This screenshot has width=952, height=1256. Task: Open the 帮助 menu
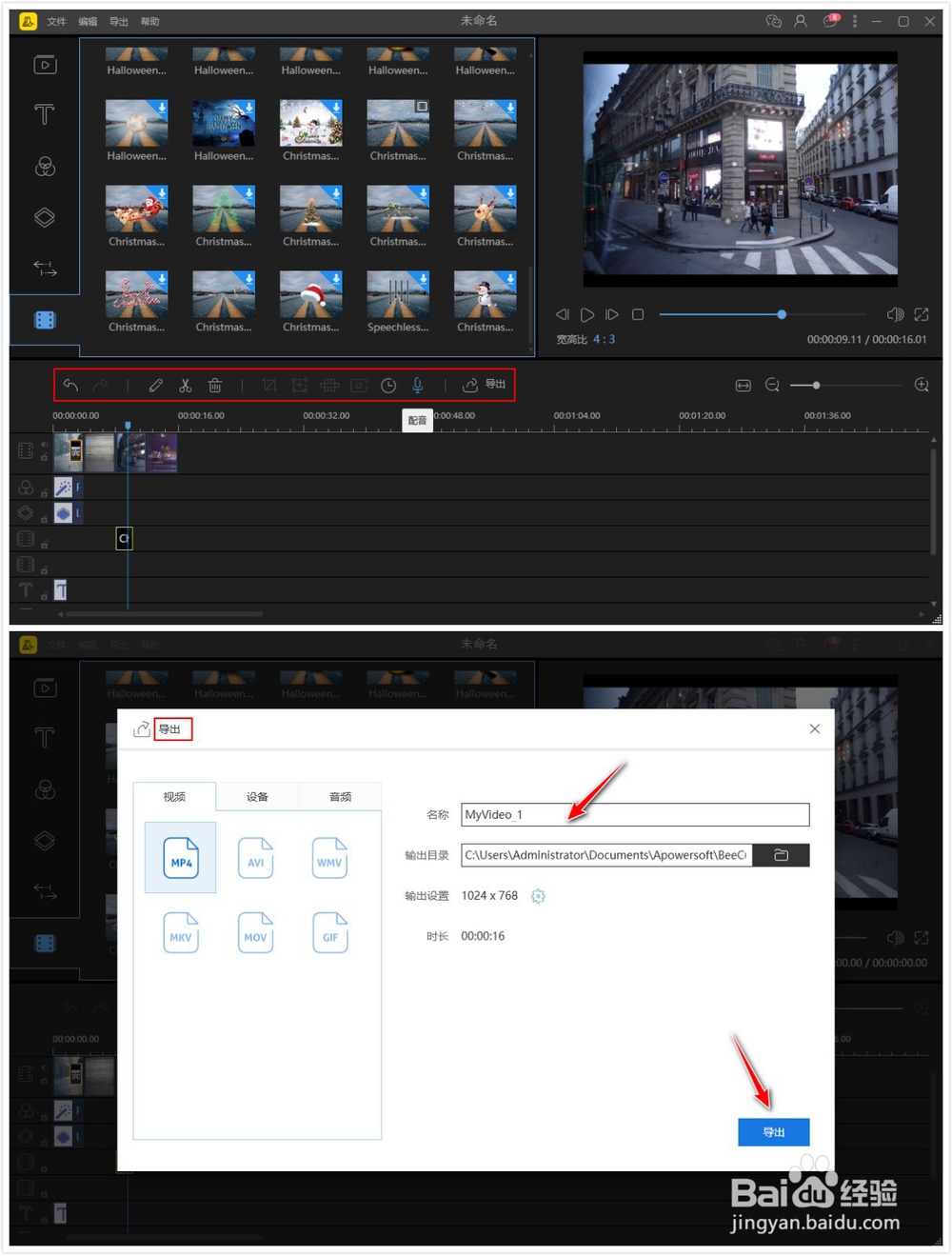point(149,21)
